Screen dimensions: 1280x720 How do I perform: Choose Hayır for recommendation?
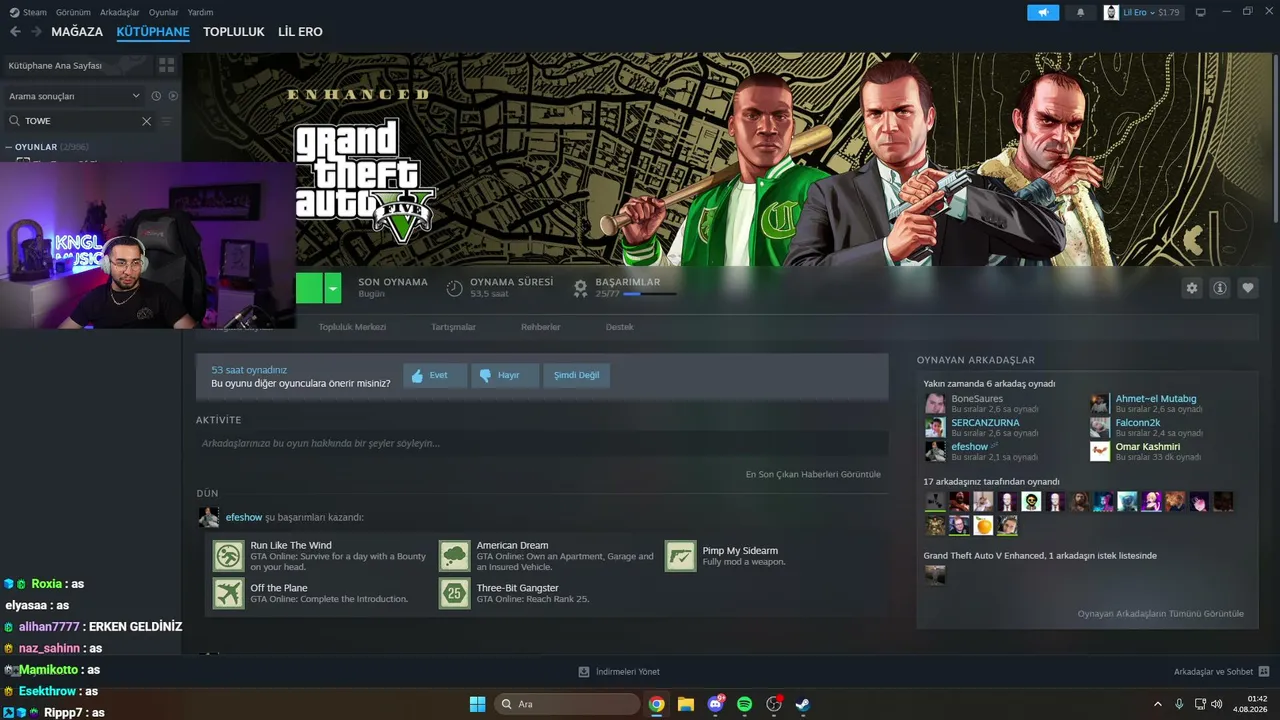[505, 375]
